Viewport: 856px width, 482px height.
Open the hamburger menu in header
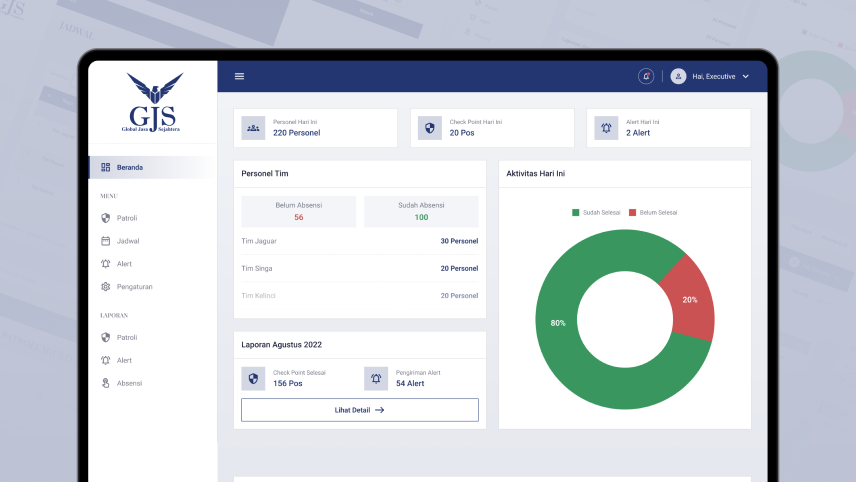click(x=239, y=76)
